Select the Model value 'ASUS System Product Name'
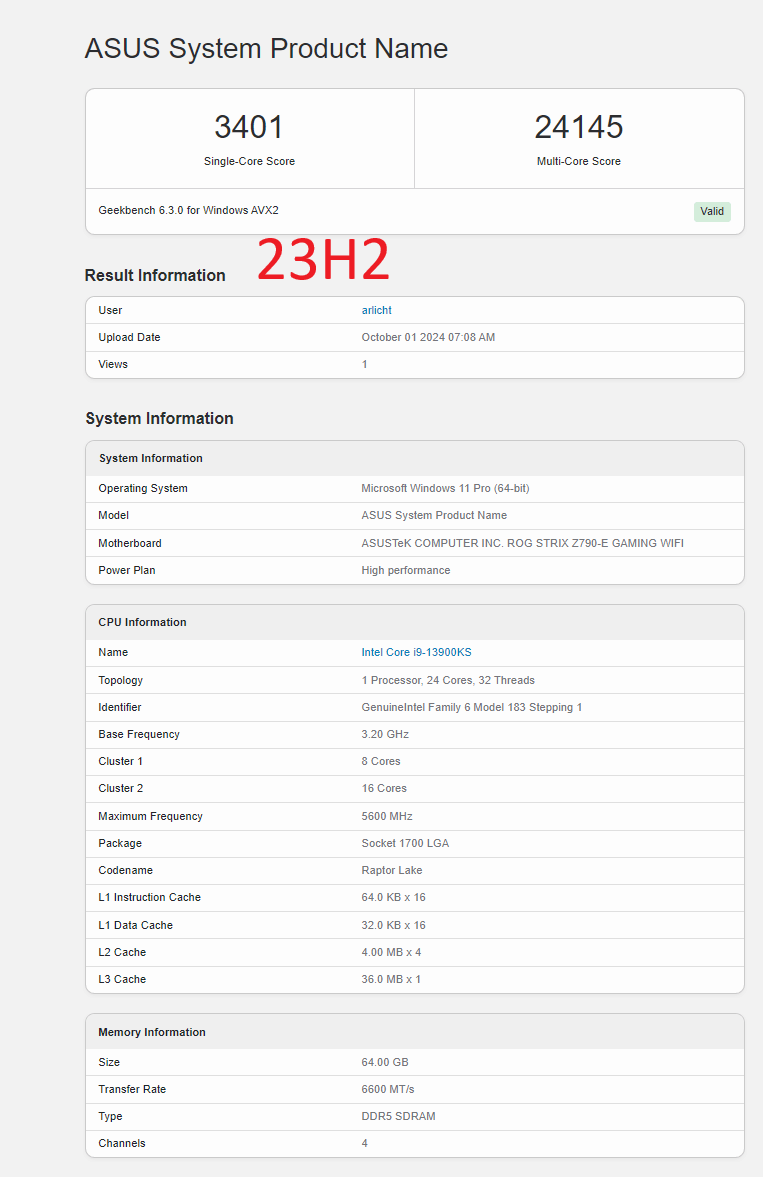 [x=434, y=515]
